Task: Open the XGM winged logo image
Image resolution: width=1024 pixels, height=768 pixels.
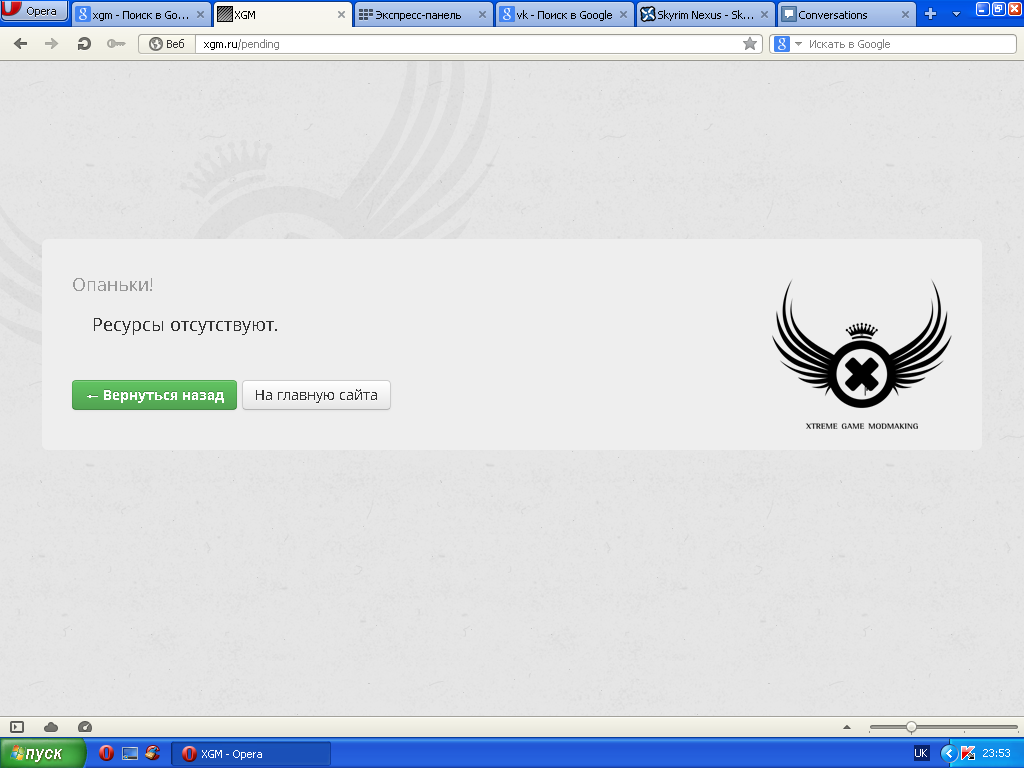Action: click(x=862, y=355)
